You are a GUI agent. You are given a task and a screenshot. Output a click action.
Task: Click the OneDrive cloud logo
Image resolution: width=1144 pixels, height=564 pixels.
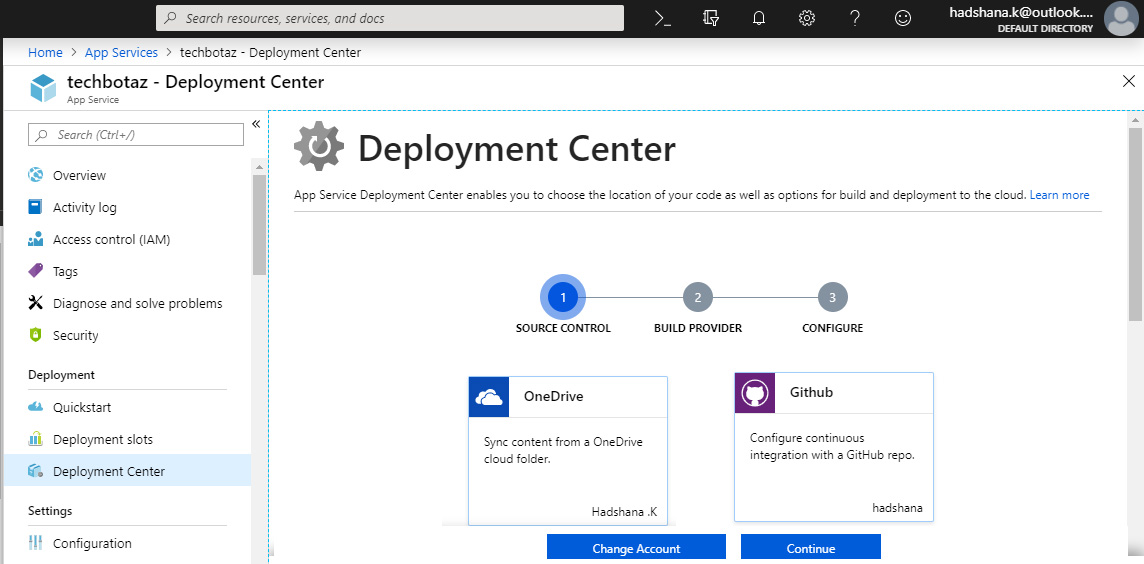[x=489, y=397]
